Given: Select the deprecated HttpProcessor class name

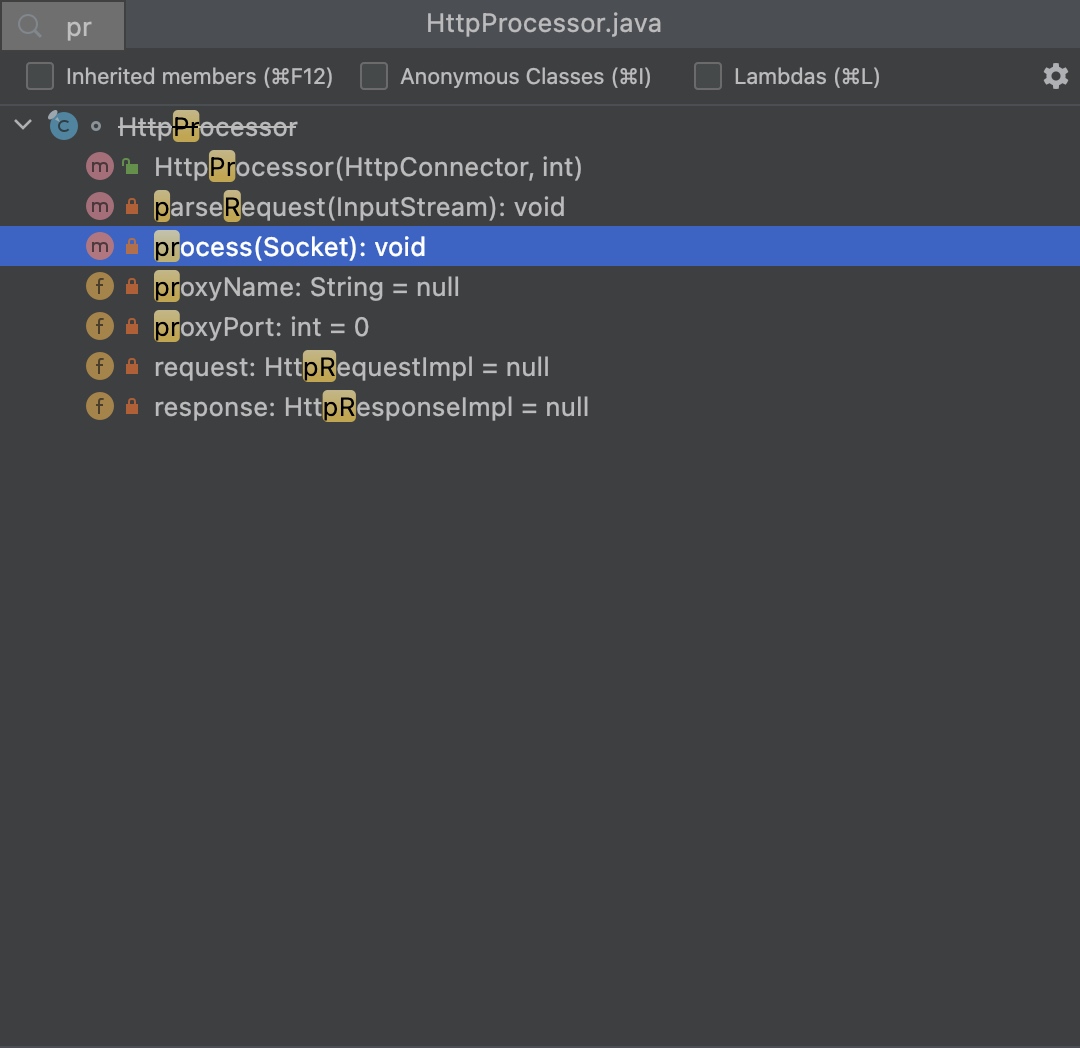Looking at the screenshot, I should (207, 127).
